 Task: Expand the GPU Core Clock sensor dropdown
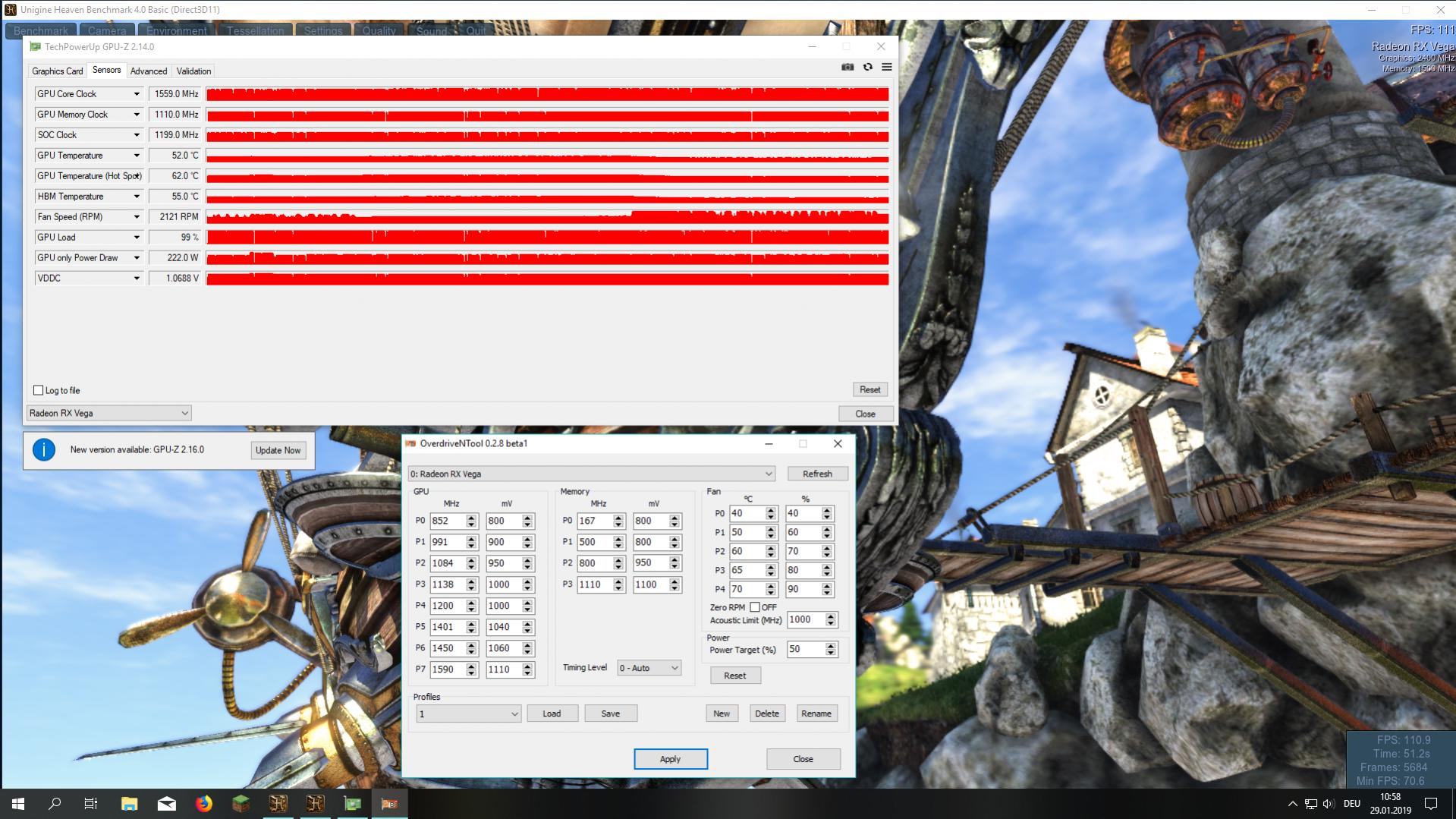point(137,94)
